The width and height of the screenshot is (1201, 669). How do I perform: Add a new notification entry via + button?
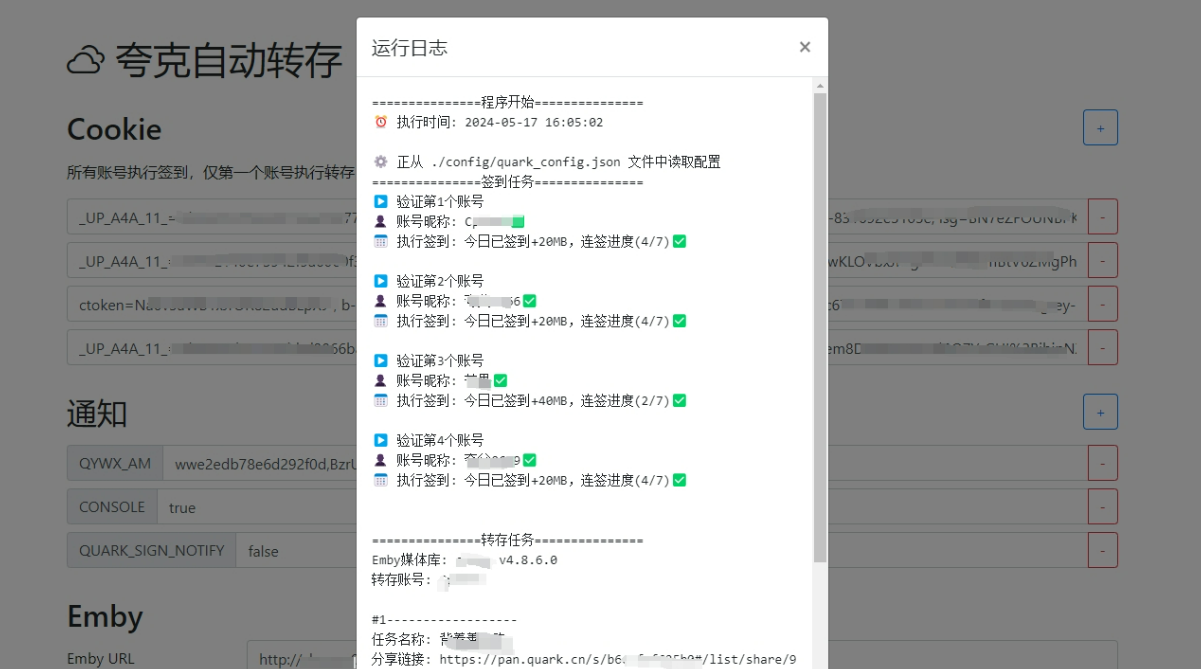point(1100,411)
